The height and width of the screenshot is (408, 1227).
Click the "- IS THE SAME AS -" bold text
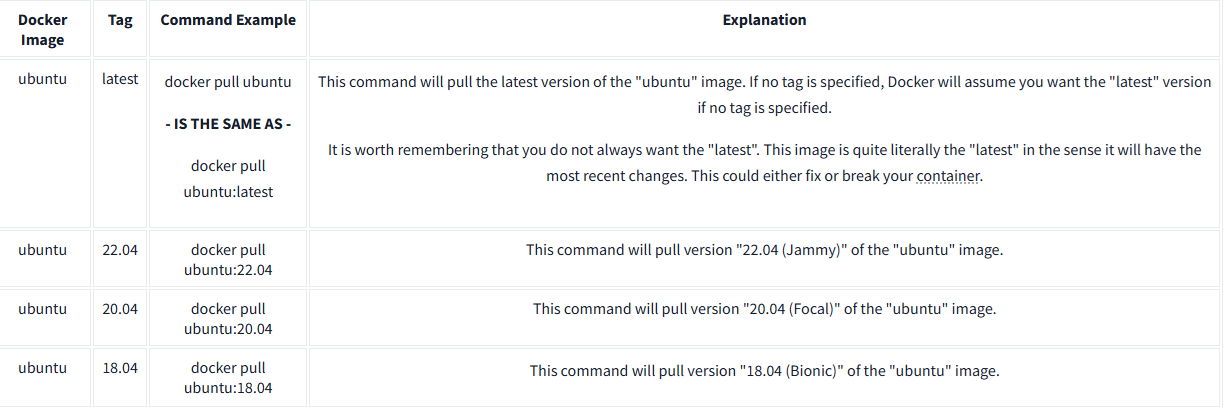(228, 124)
